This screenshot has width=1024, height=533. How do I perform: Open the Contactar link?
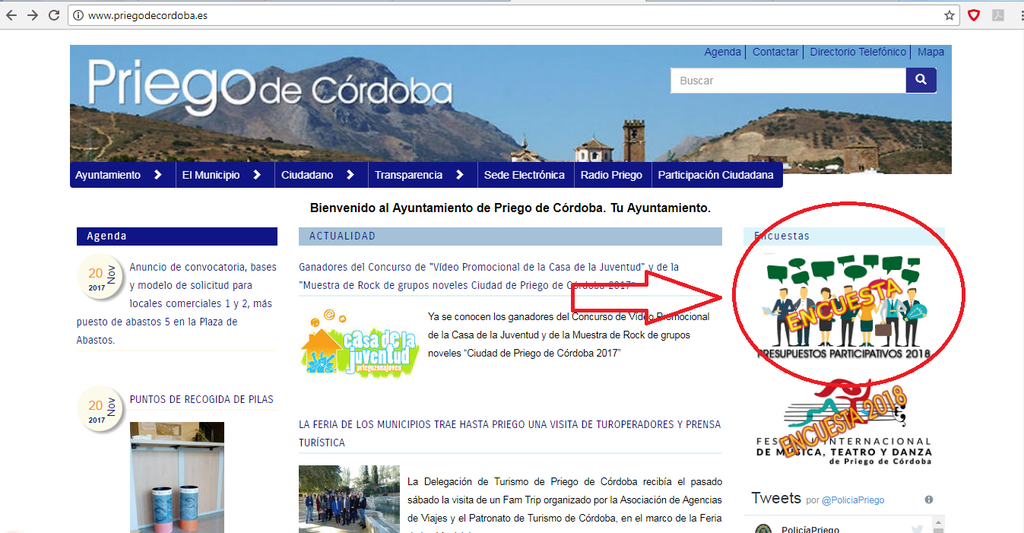coord(775,52)
